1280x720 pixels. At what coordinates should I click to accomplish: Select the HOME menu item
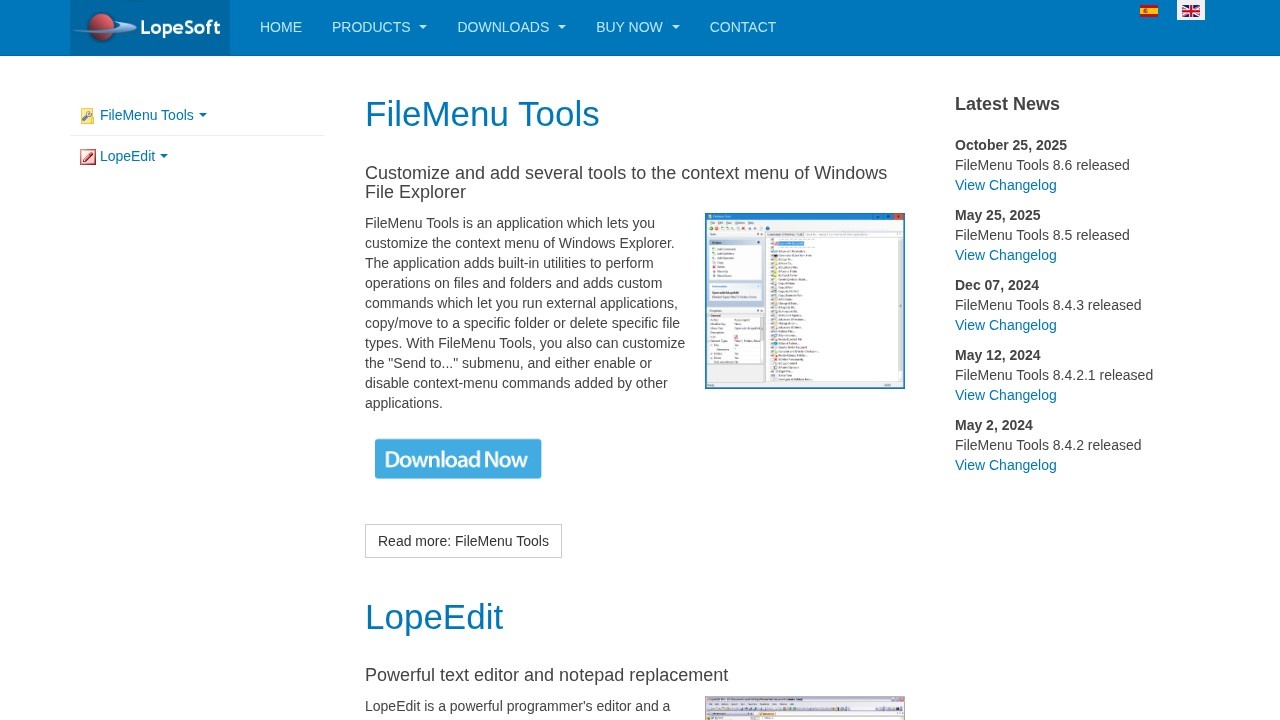[x=280, y=27]
